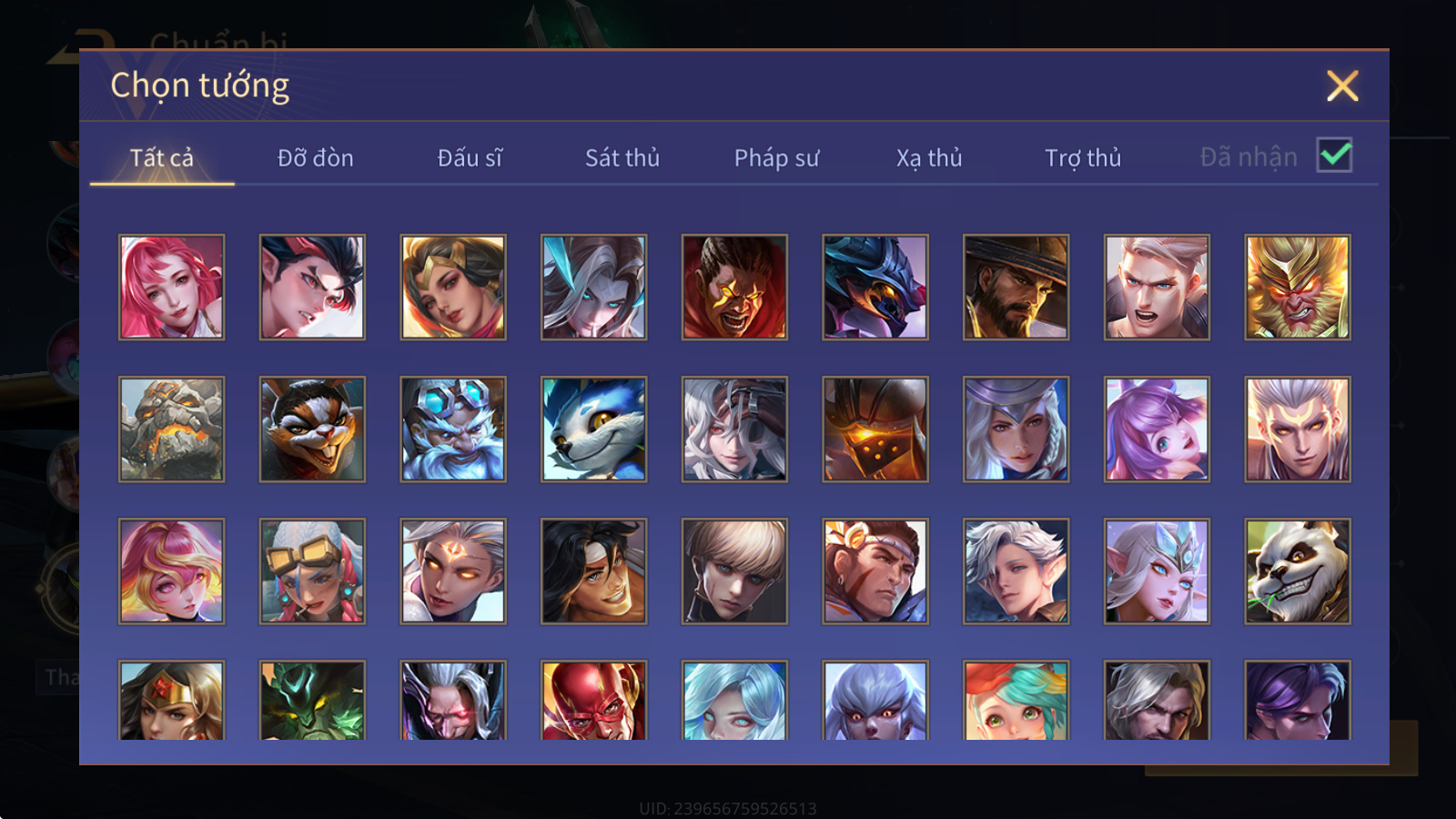Pick the panda hero chewing bamboo

point(1298,571)
